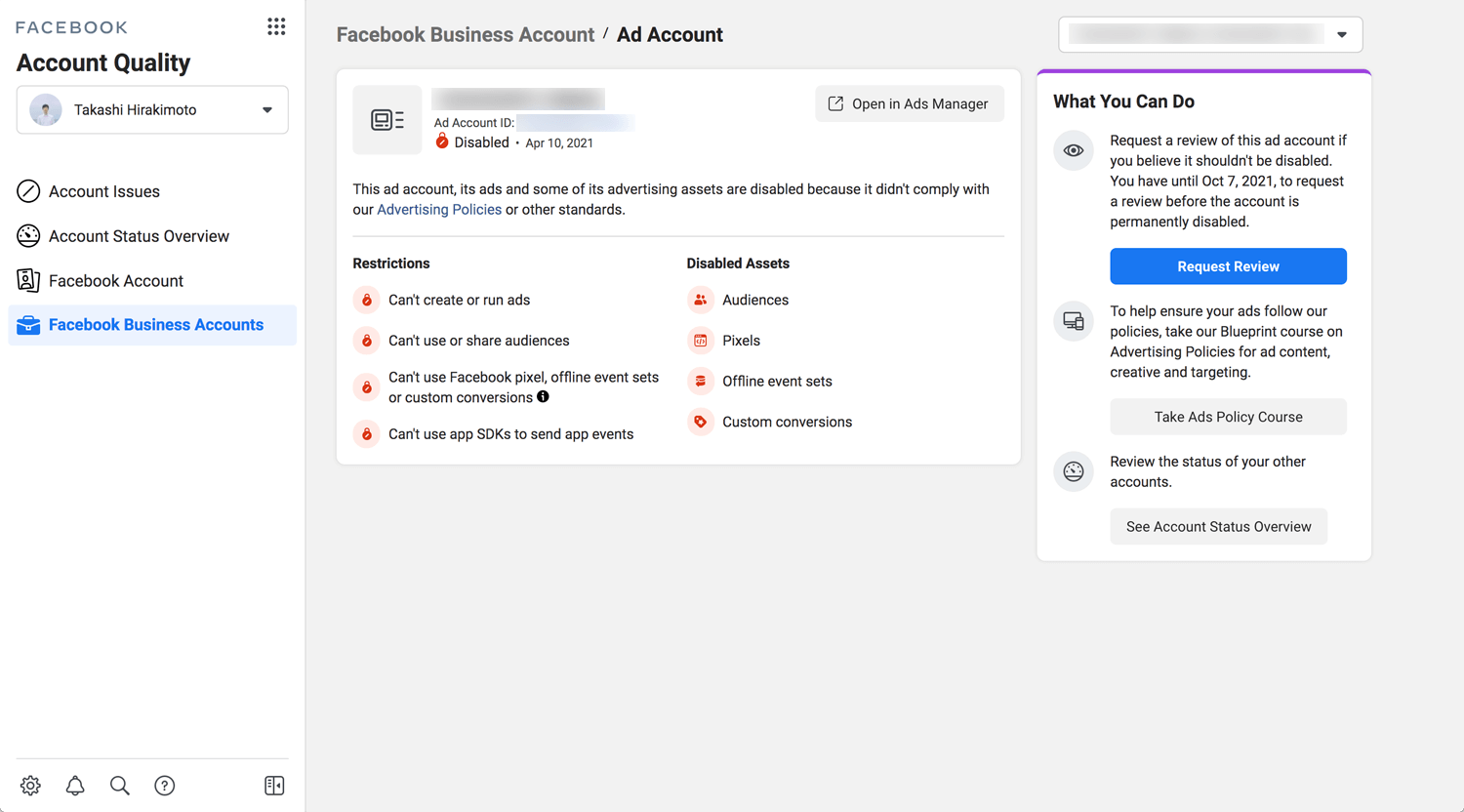
Task: Select Facebook Business Accounts menu item
Action: point(152,325)
